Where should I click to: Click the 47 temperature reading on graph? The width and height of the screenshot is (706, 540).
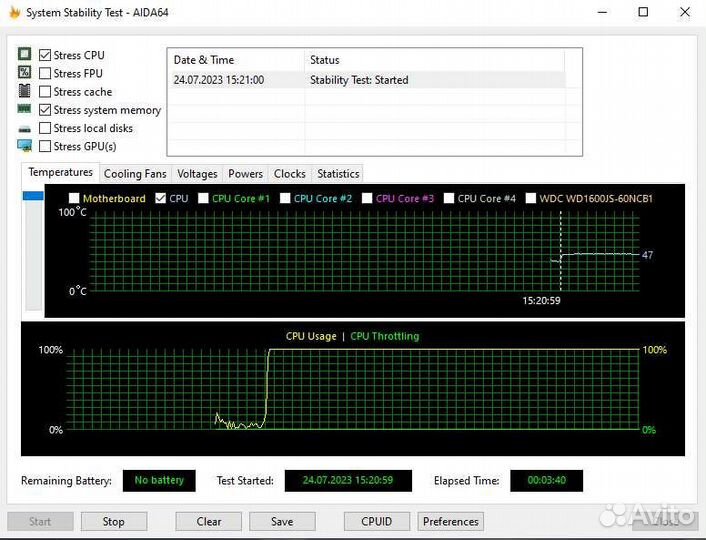[x=647, y=255]
